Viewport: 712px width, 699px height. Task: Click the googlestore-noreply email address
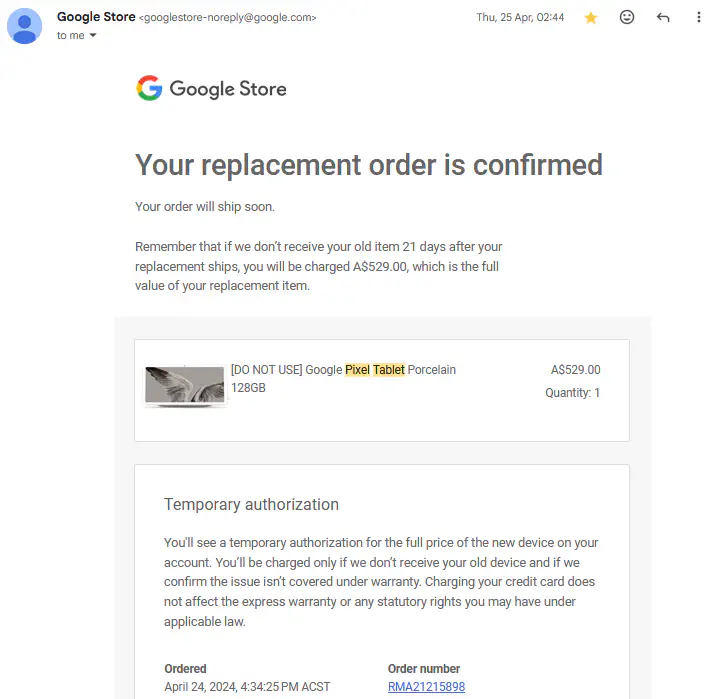pos(229,18)
